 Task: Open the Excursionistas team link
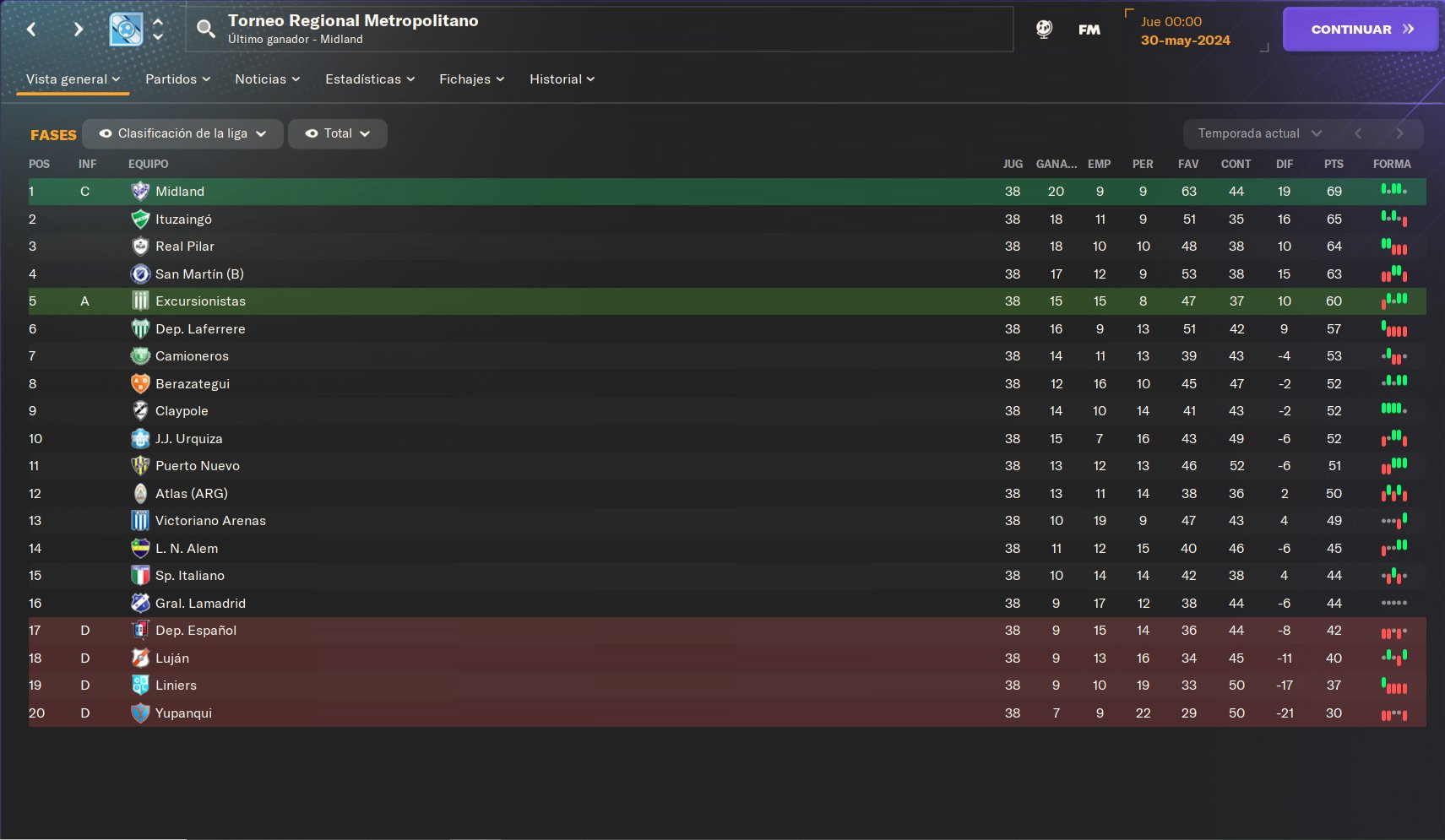coord(200,301)
